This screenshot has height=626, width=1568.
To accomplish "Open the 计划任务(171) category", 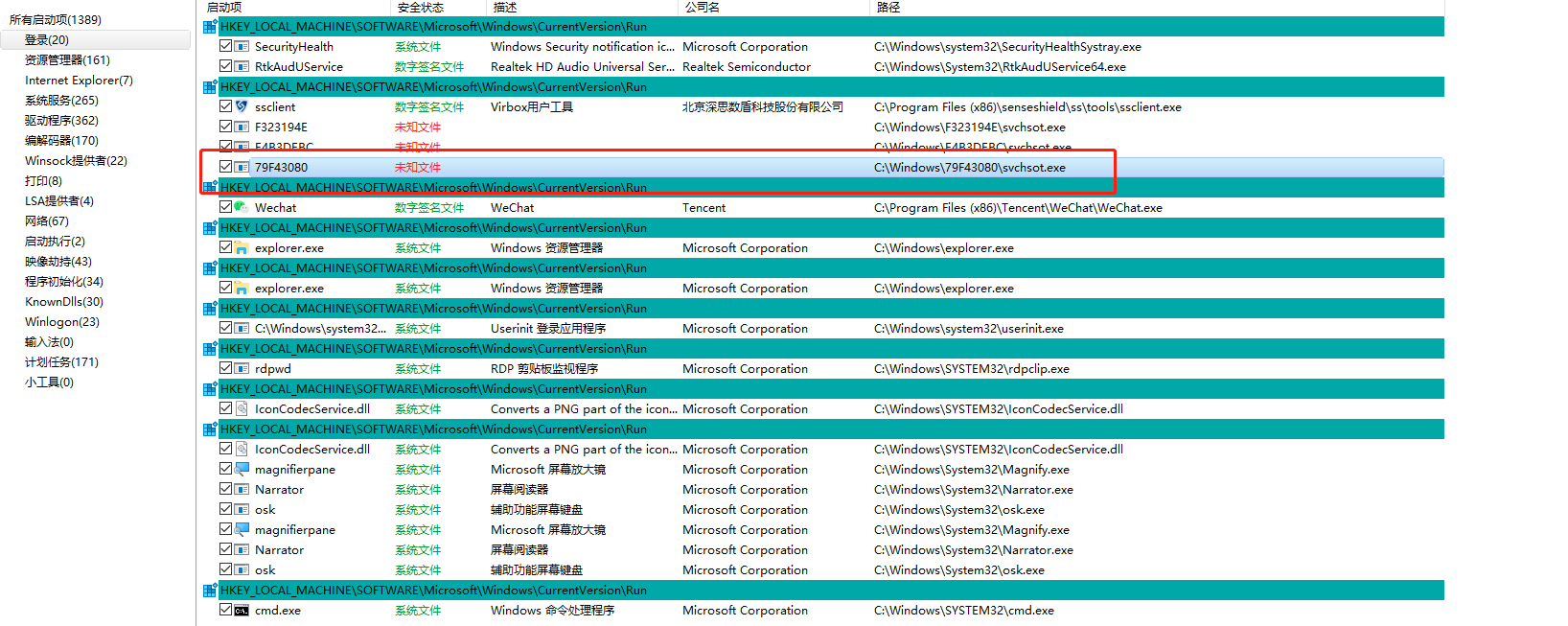I will tap(61, 361).
